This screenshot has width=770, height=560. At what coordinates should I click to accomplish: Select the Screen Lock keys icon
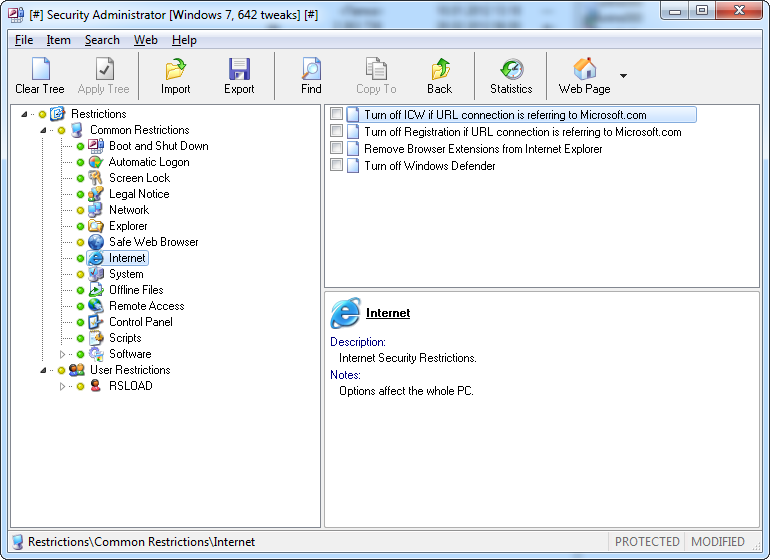(x=96, y=178)
